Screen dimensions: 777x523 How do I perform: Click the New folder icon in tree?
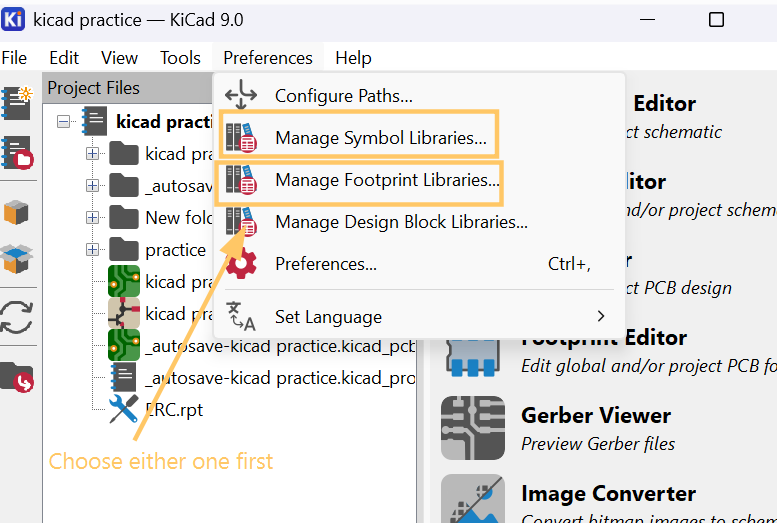[x=124, y=217]
